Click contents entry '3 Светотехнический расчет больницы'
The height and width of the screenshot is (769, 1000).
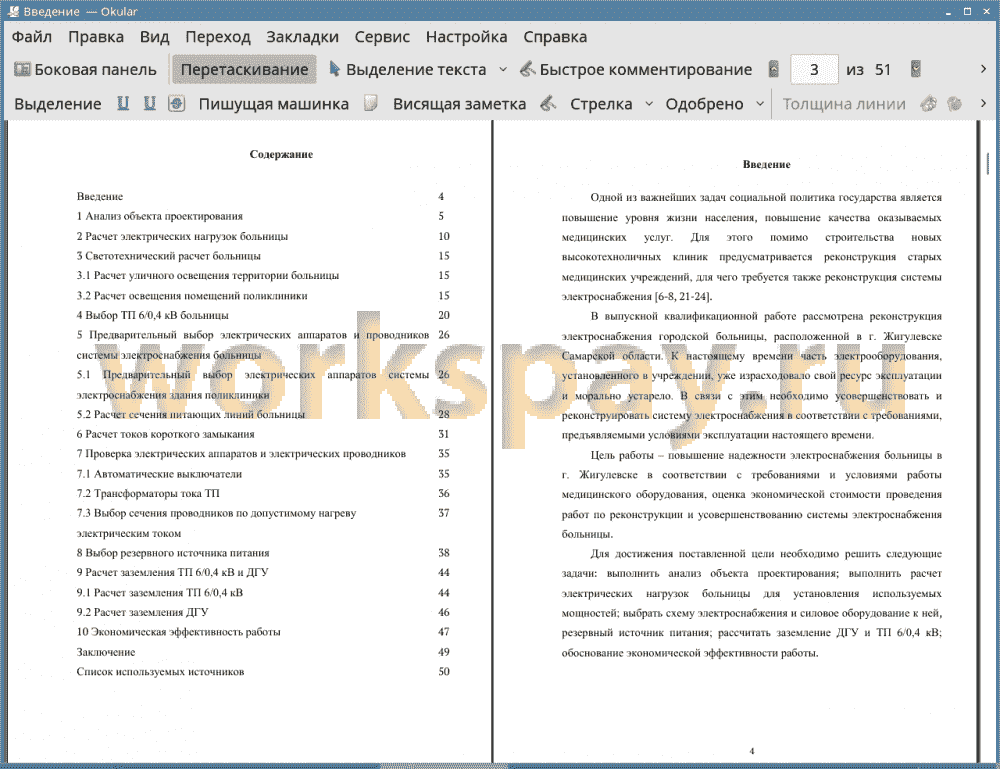click(x=168, y=256)
